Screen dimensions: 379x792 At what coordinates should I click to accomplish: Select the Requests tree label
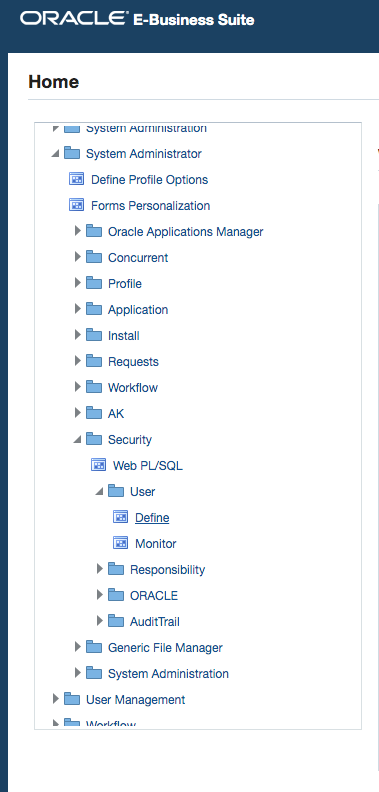tap(133, 362)
